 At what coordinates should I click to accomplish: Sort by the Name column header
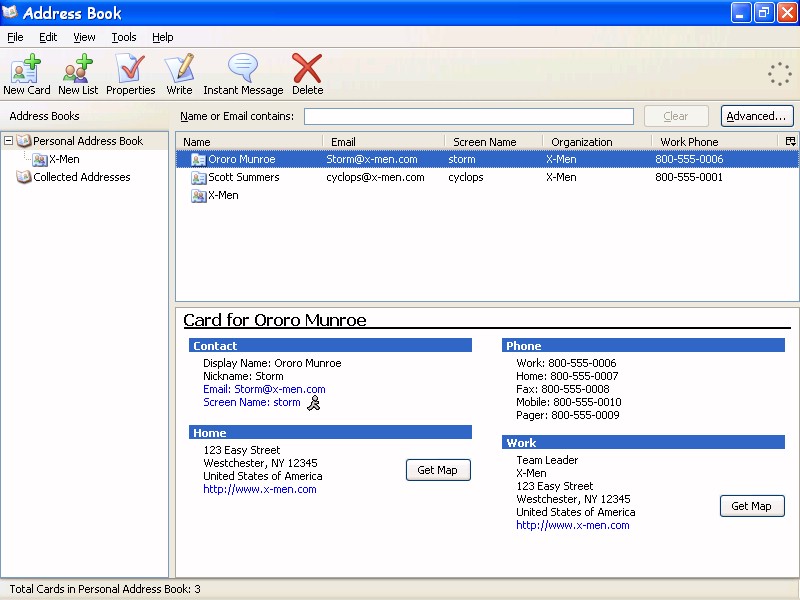(x=249, y=142)
